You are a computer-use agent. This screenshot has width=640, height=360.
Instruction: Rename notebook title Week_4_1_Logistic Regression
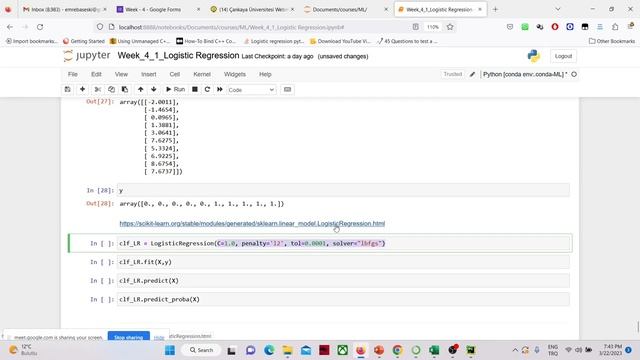click(x=178, y=56)
